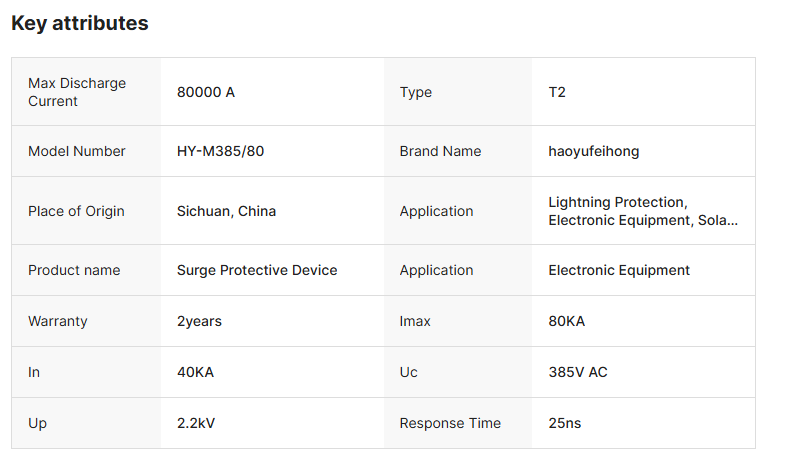This screenshot has height=465, width=786.
Task: Click the Key attributes heading
Action: click(x=80, y=23)
